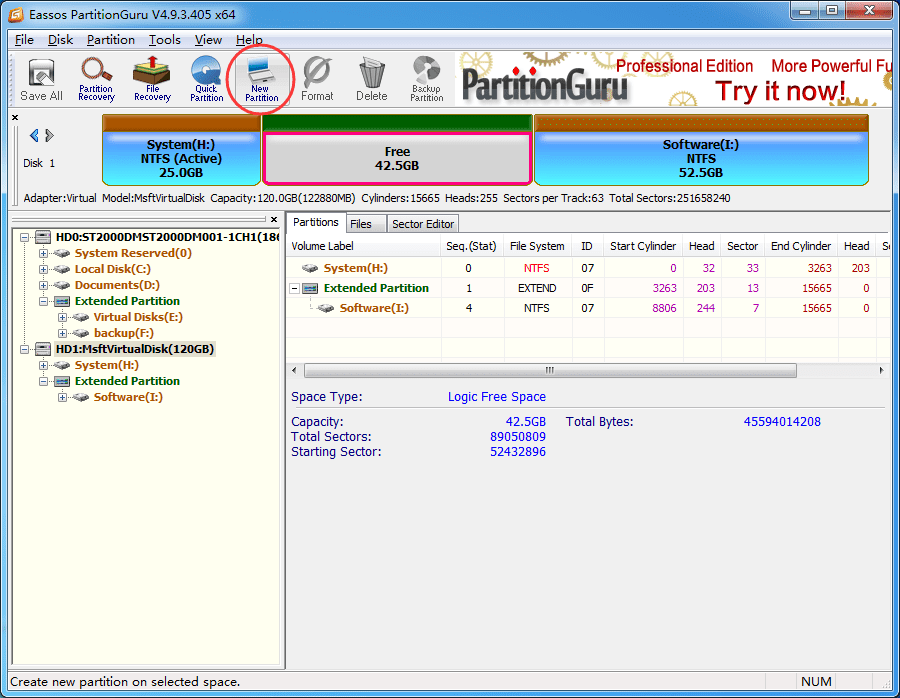Launch File Recovery tool
The width and height of the screenshot is (900, 698).
point(152,80)
